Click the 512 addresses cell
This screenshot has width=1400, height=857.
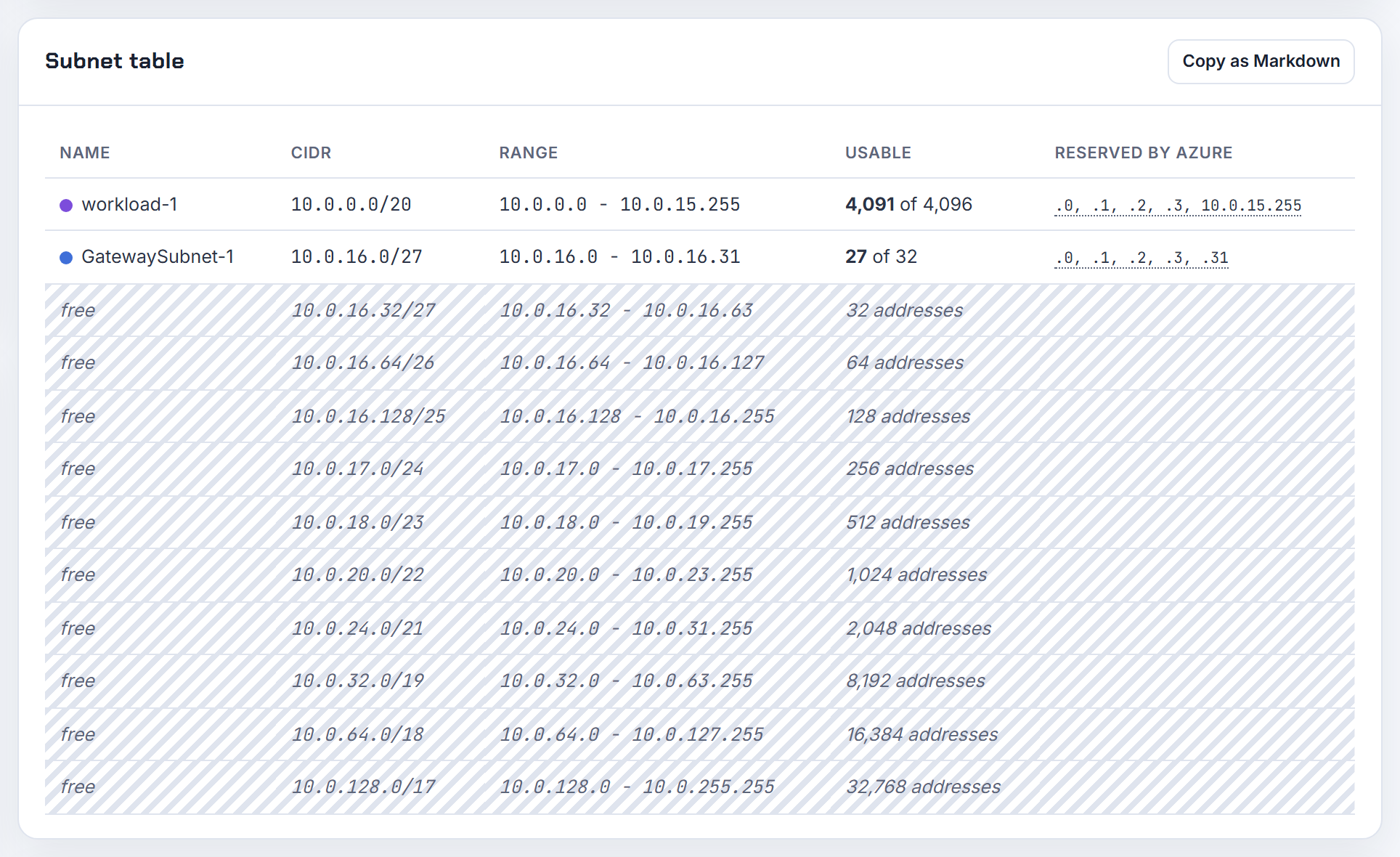(x=908, y=523)
